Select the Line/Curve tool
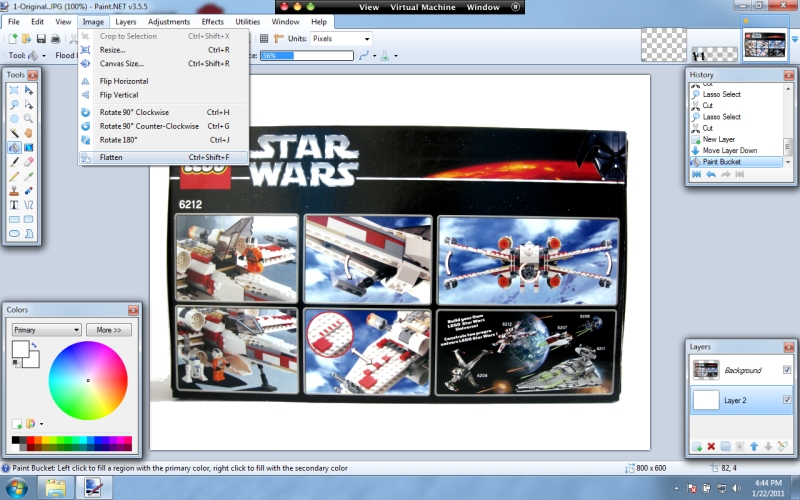Viewport: 800px width, 500px height. (x=29, y=205)
